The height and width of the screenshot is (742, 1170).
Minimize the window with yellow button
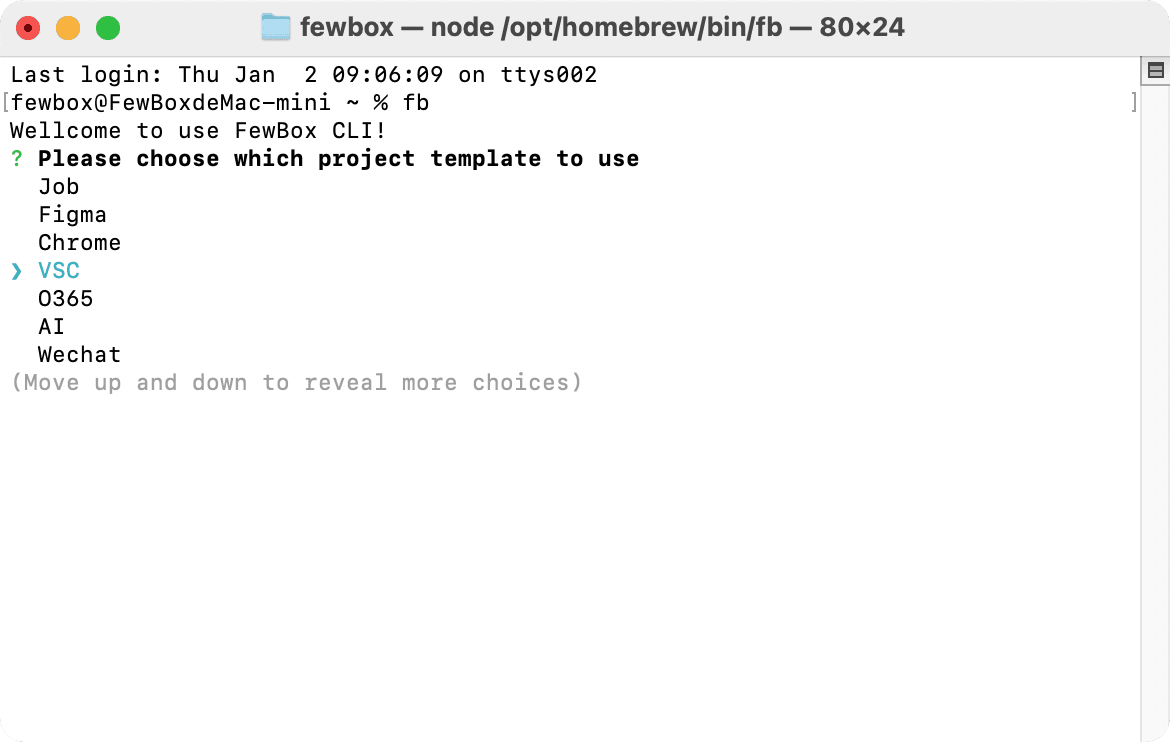pyautogui.click(x=68, y=28)
